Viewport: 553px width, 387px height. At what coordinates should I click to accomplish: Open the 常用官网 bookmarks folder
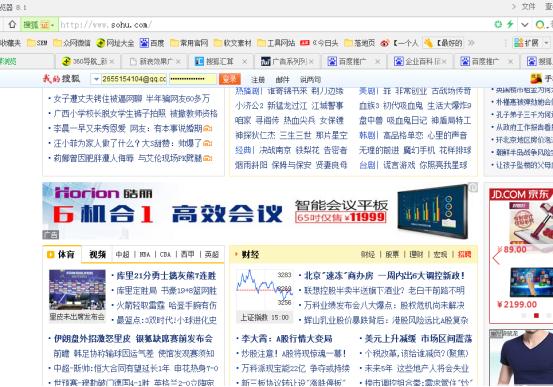[x=189, y=43]
